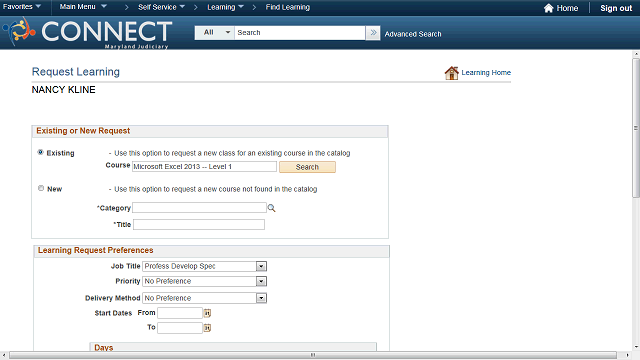This screenshot has width=640, height=360.
Task: Click the Home house icon
Action: [549, 8]
